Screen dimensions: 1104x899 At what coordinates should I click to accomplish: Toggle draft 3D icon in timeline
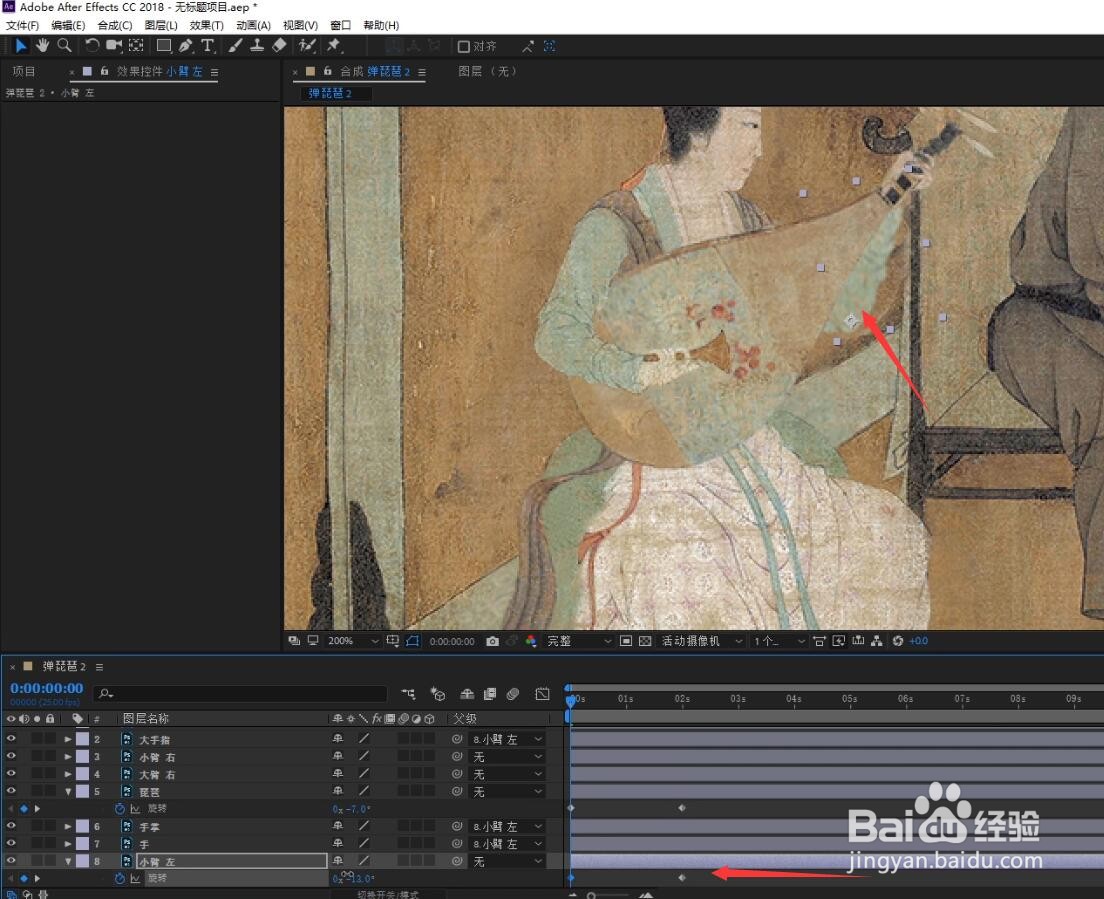[x=437, y=693]
